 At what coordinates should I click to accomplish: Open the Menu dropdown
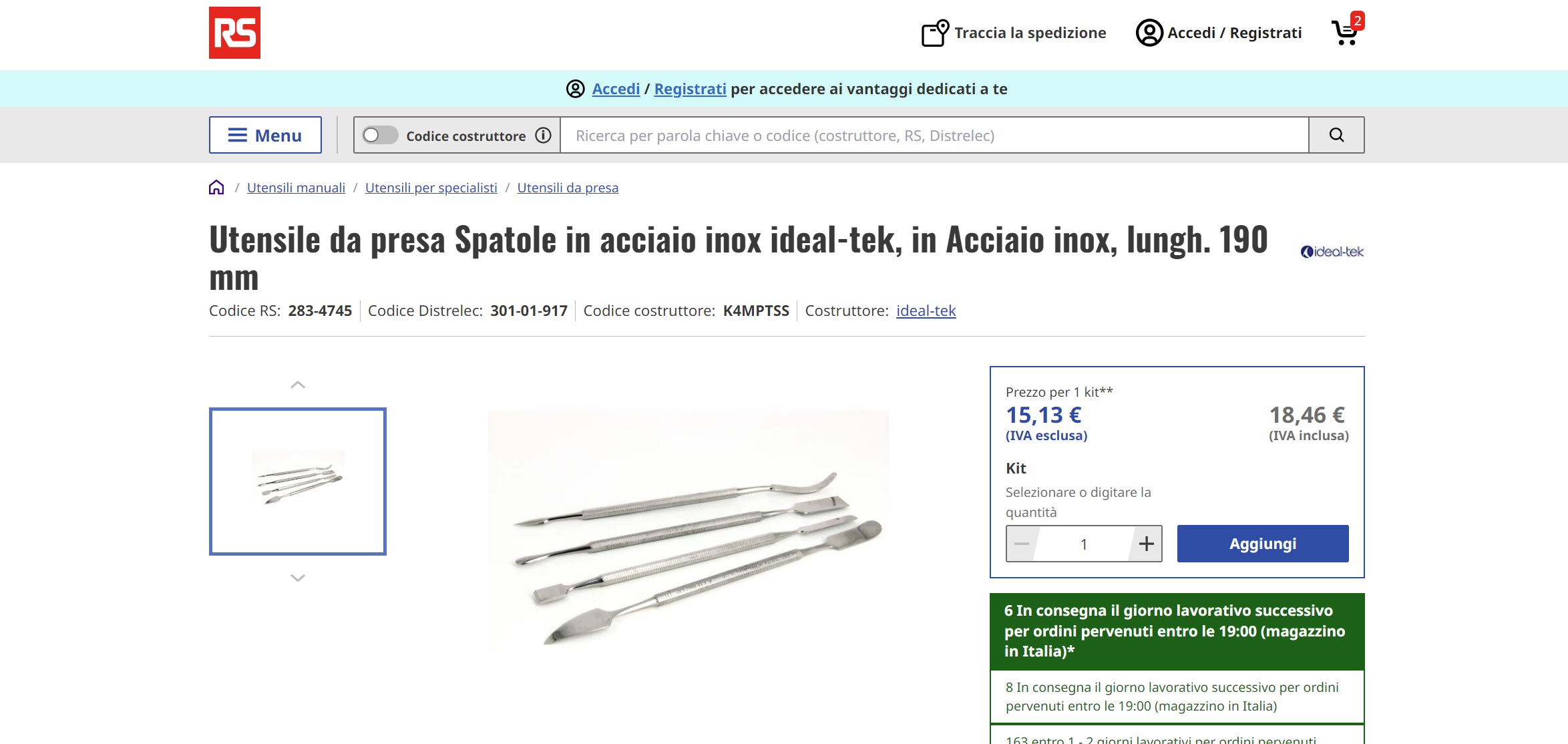click(265, 135)
